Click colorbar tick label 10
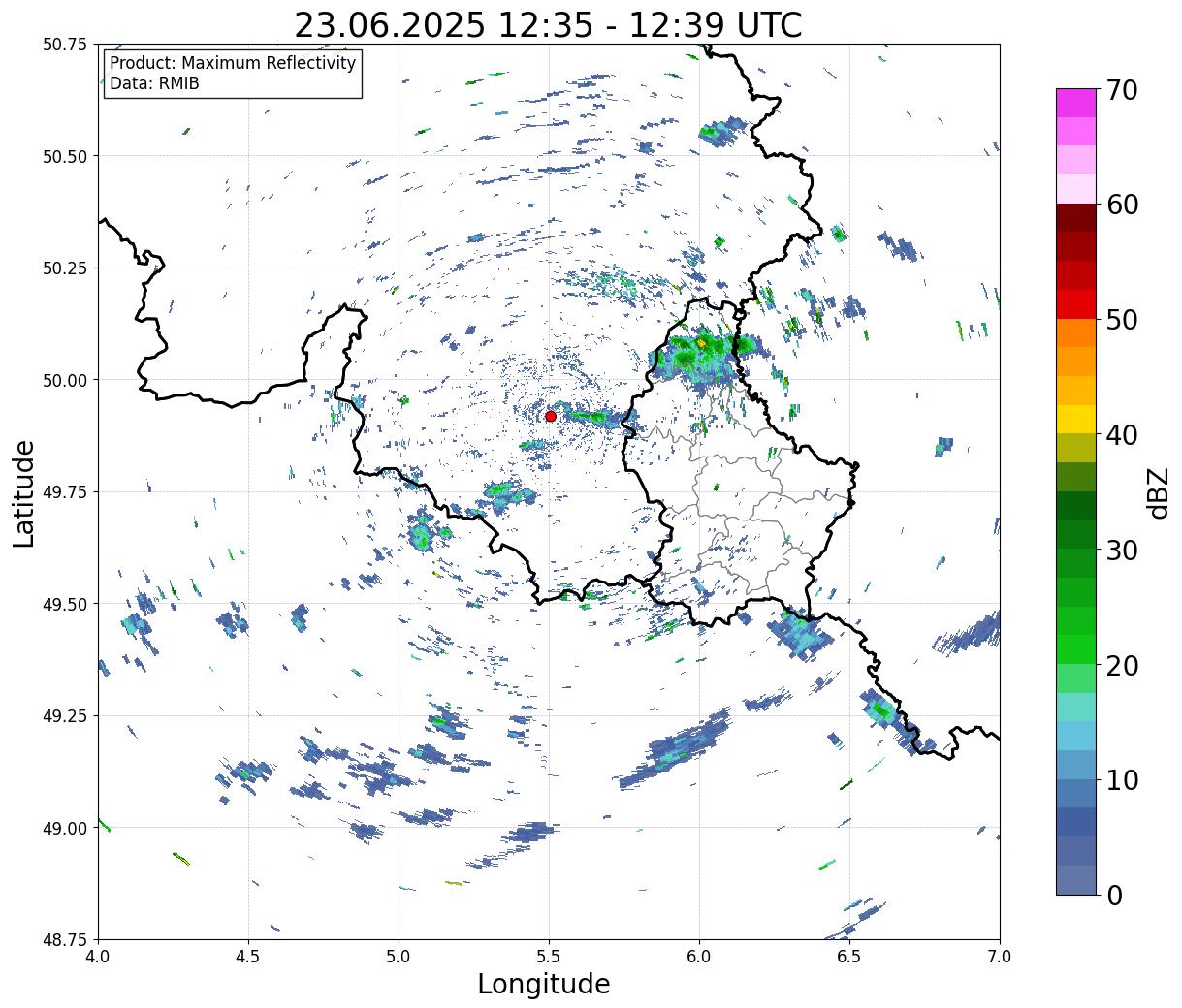The image size is (1182, 1008). pos(1121,779)
